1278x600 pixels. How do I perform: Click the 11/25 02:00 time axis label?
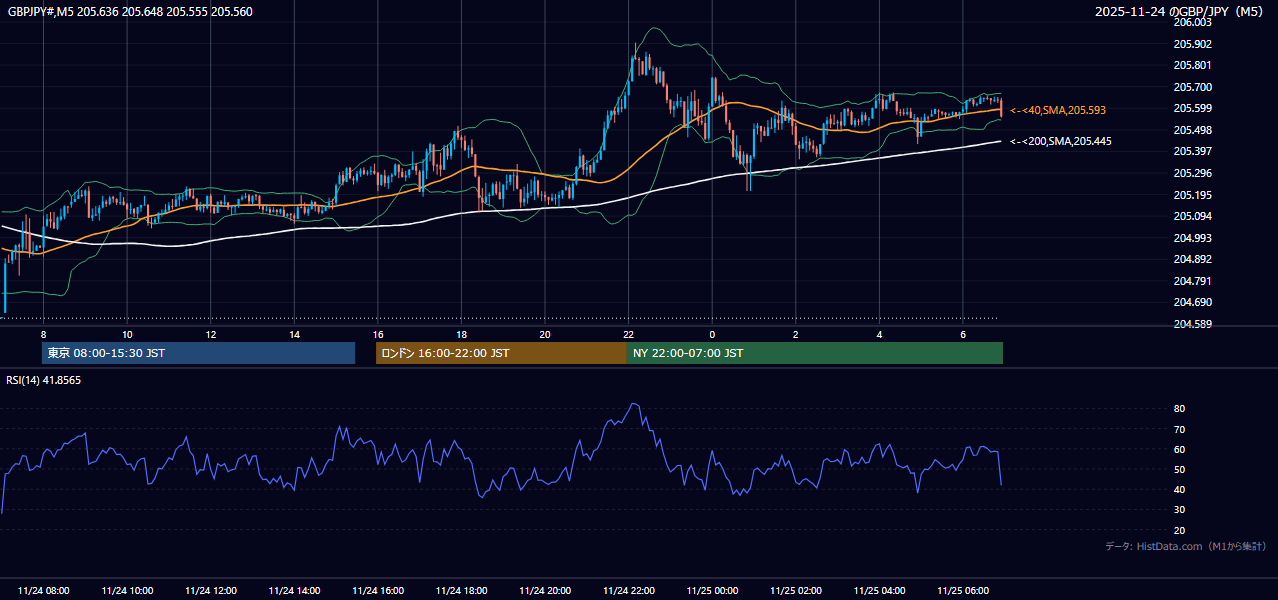(795, 591)
